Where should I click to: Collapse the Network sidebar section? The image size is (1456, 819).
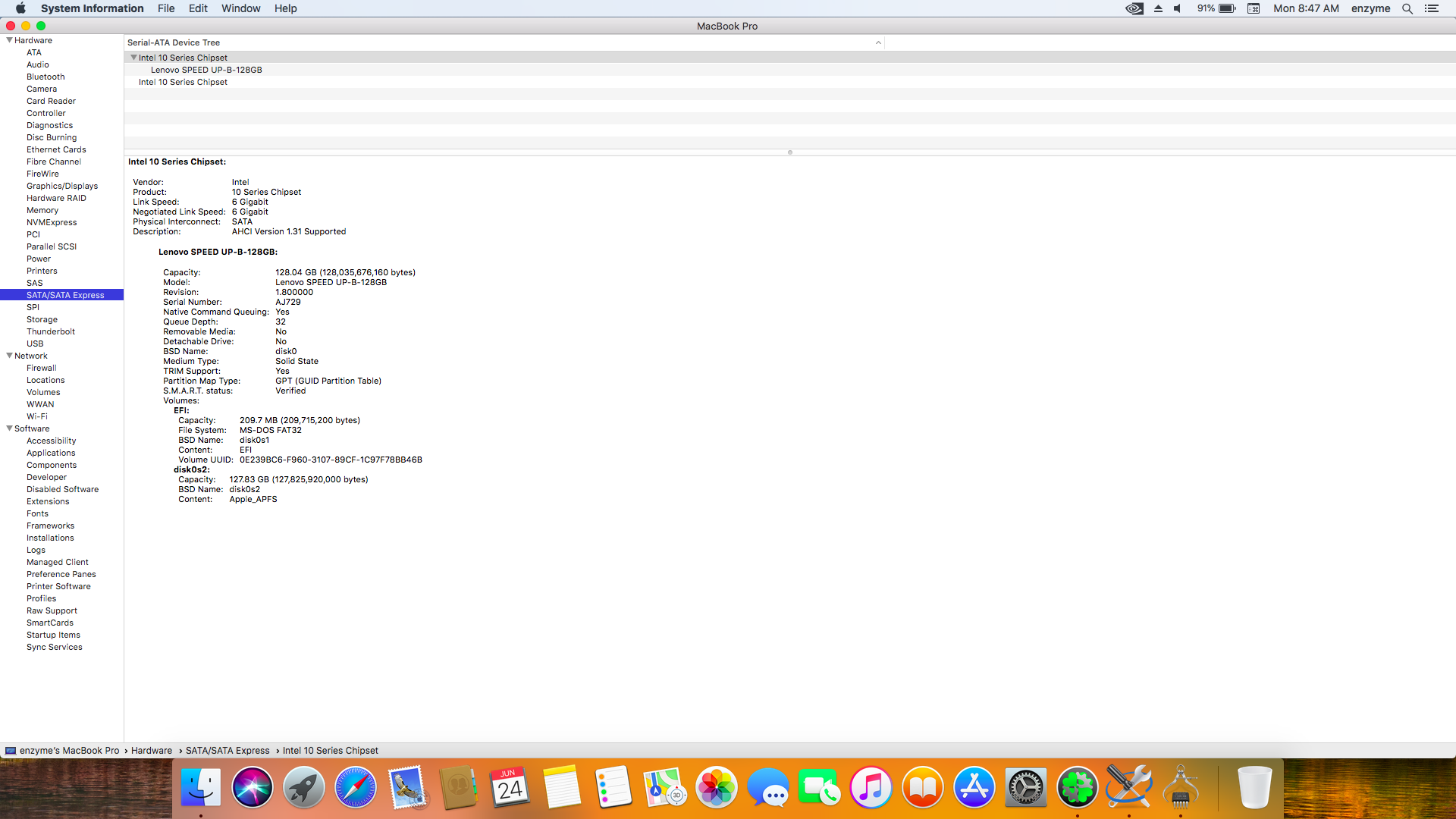(9, 356)
